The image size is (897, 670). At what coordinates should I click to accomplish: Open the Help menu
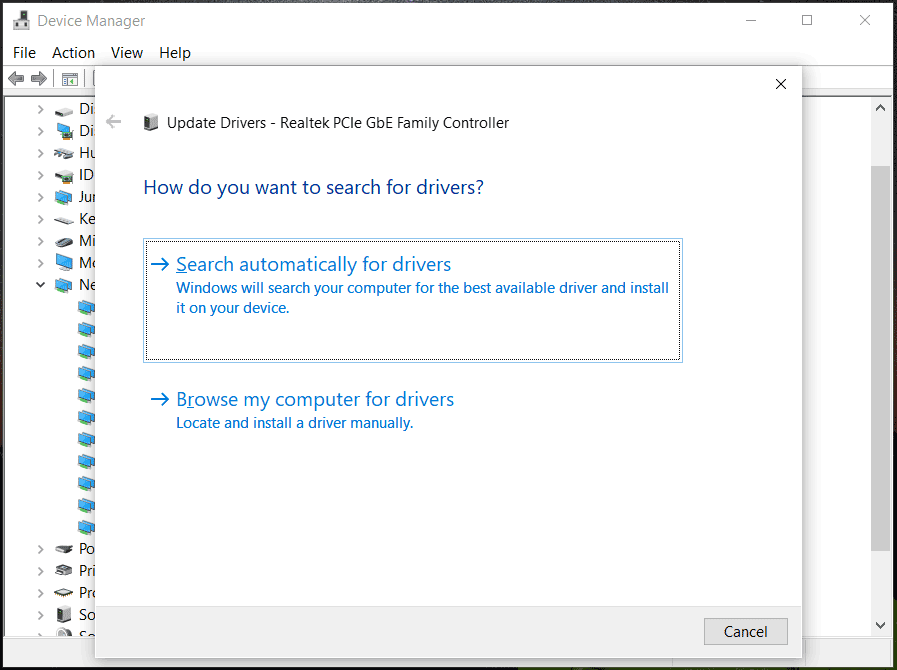click(175, 52)
